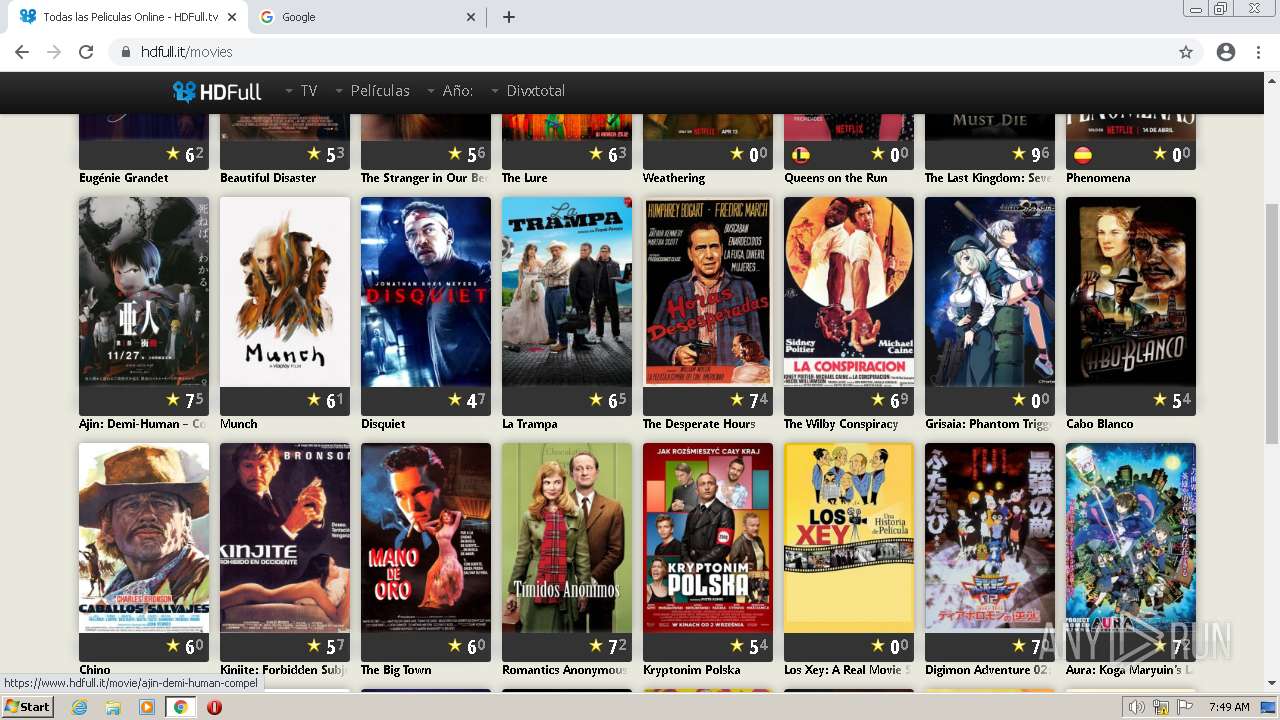
Task: Bookmark this page with star icon
Action: [1186, 52]
